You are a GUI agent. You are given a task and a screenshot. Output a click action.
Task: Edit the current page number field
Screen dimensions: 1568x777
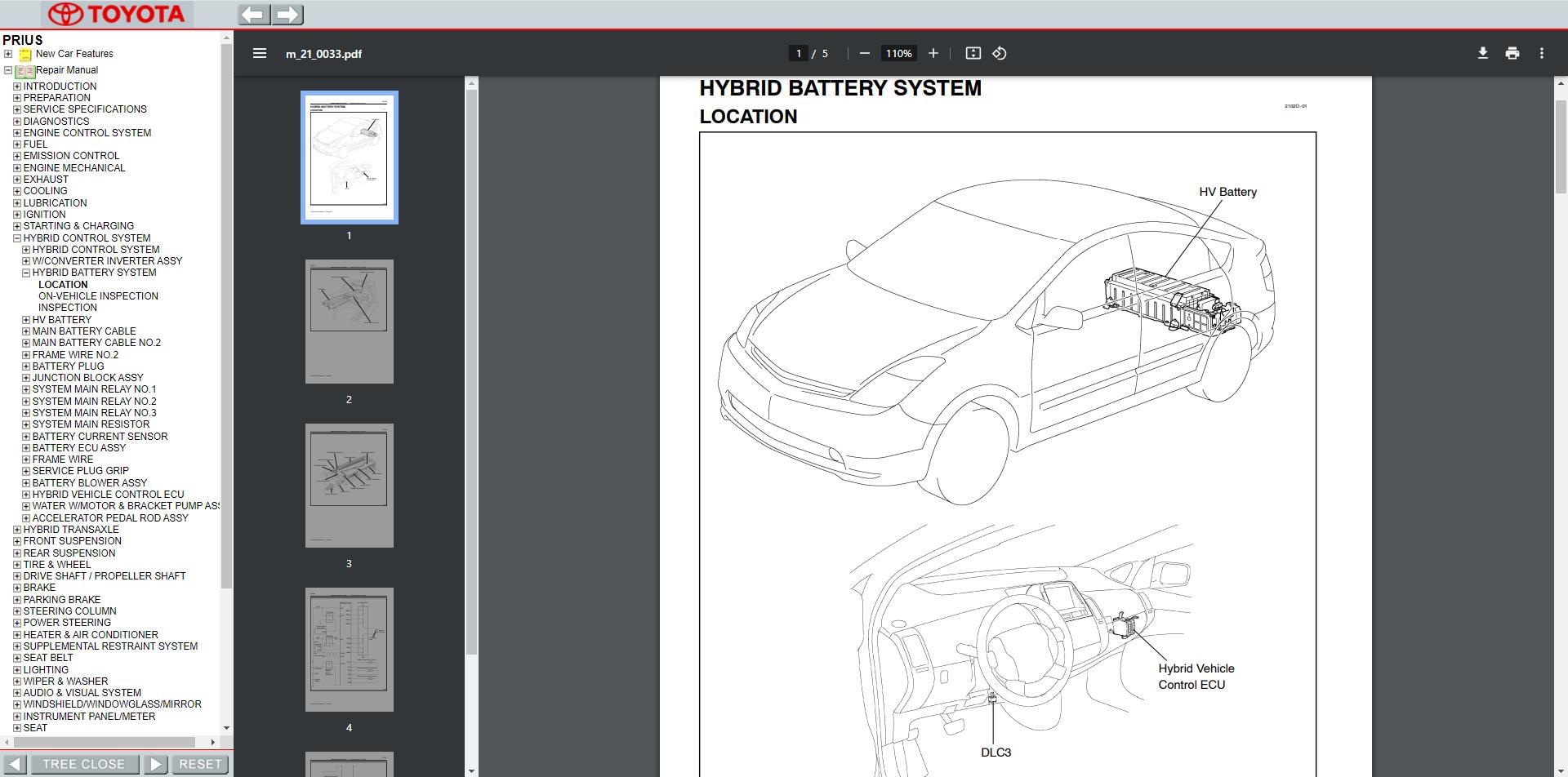click(x=799, y=53)
